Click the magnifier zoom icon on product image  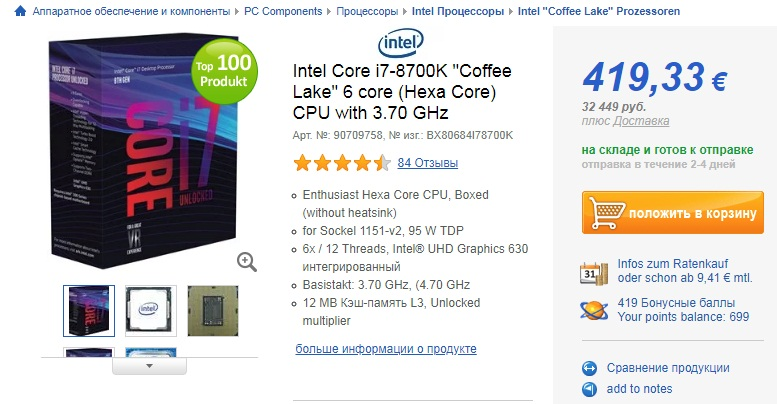click(247, 262)
